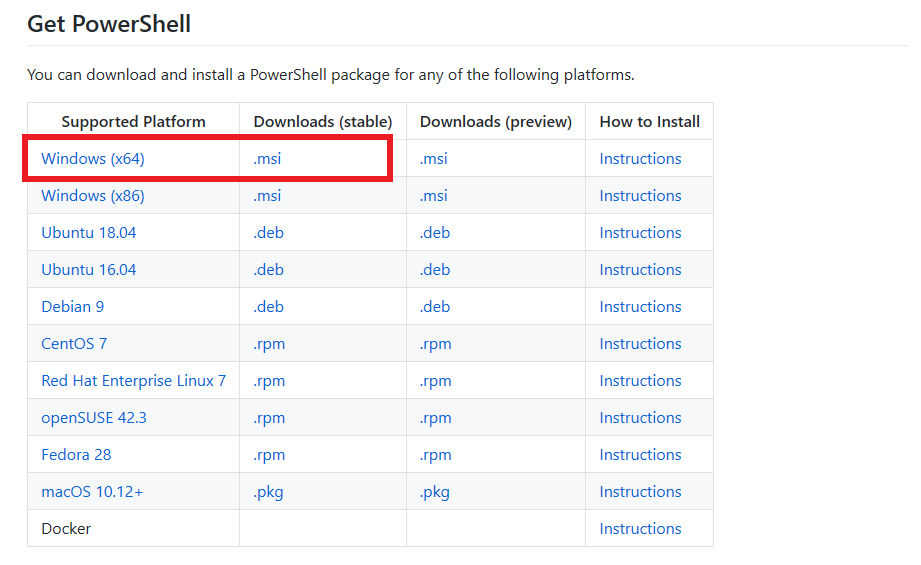
Task: Open Instructions for Windows (x64)
Action: (x=640, y=159)
